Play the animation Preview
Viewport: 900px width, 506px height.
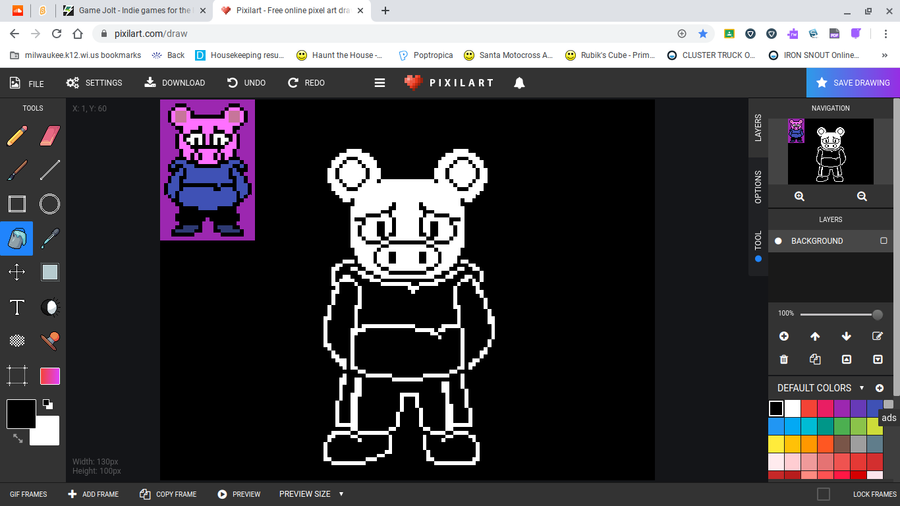(239, 494)
